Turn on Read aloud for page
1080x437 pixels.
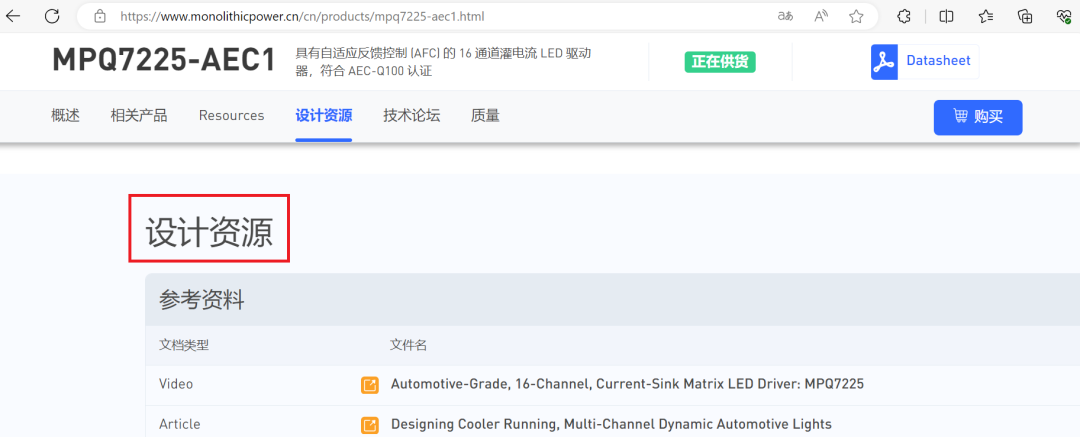click(821, 17)
